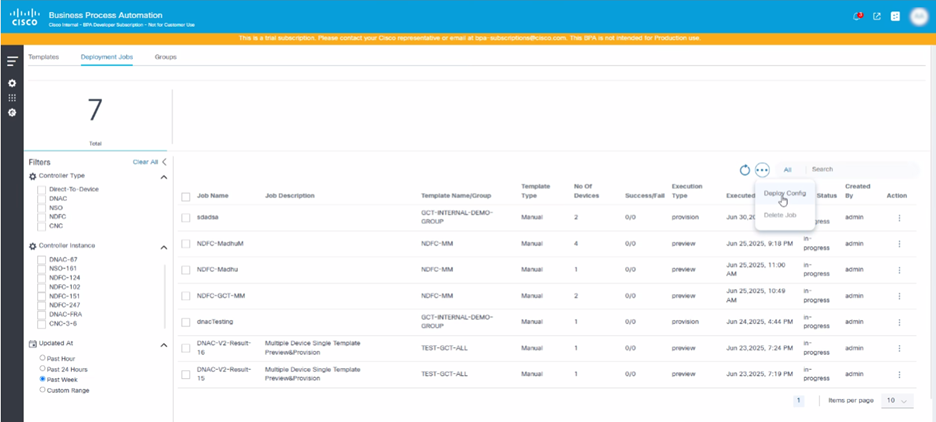Sort by Job Name column header
The image size is (936, 422).
coord(213,196)
